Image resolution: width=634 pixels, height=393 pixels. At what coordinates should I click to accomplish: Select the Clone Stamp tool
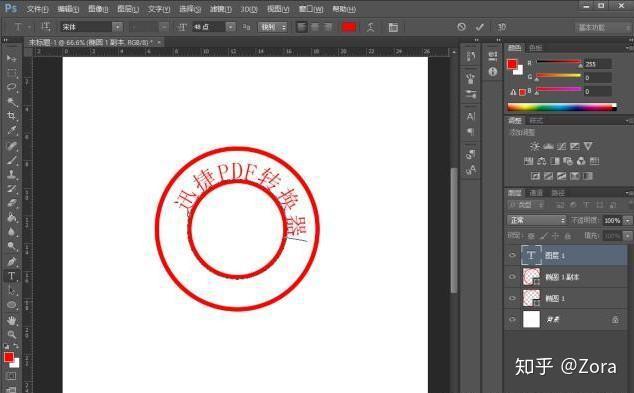click(11, 174)
